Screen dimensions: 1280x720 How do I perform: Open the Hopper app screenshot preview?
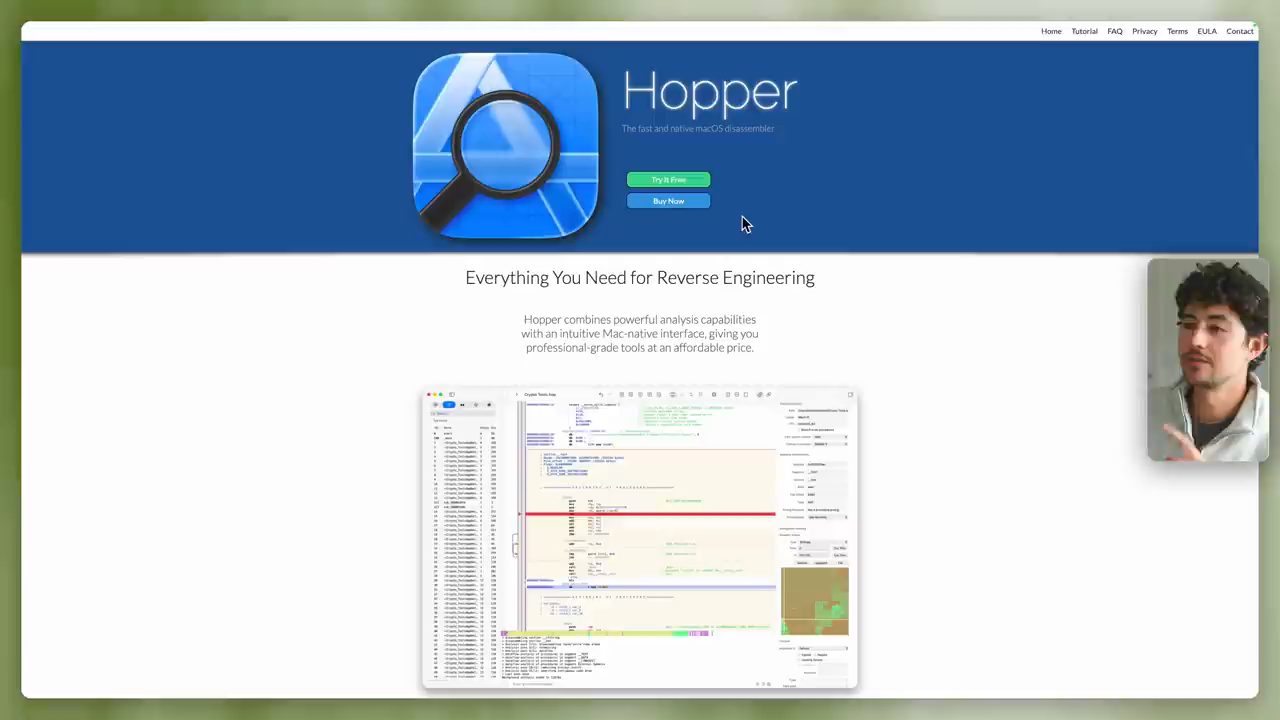[x=640, y=539]
